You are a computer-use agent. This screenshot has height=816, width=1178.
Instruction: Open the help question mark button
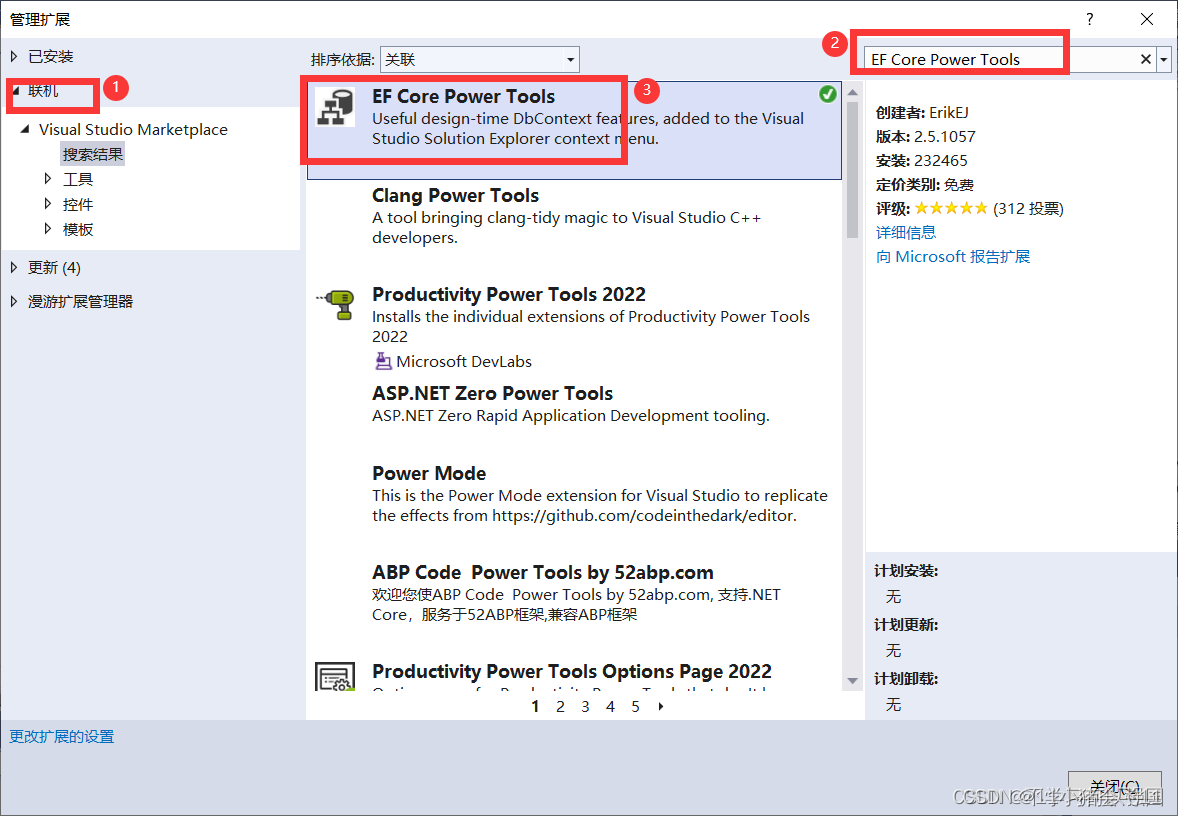pyautogui.click(x=1089, y=20)
